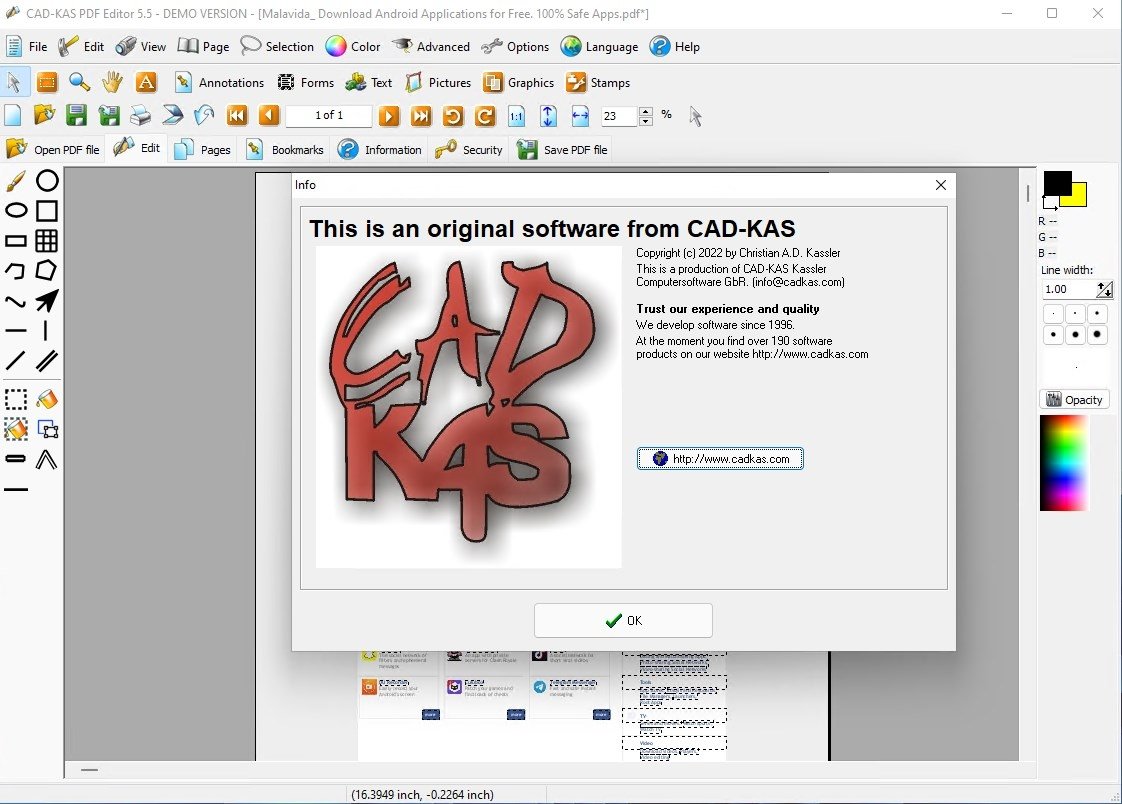
Task: Pick a color from the spectrum palette
Action: pyautogui.click(x=1063, y=463)
